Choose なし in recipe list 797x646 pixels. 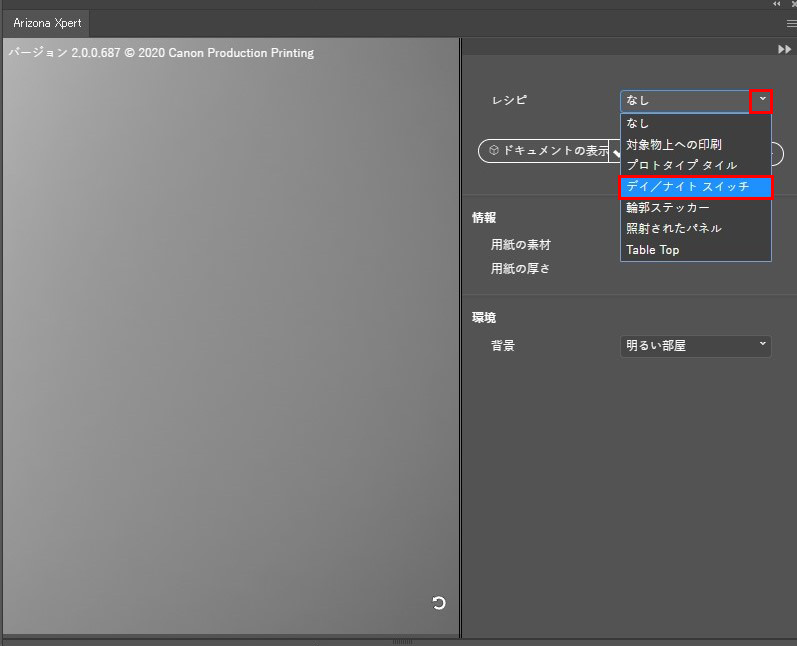[x=695, y=123]
